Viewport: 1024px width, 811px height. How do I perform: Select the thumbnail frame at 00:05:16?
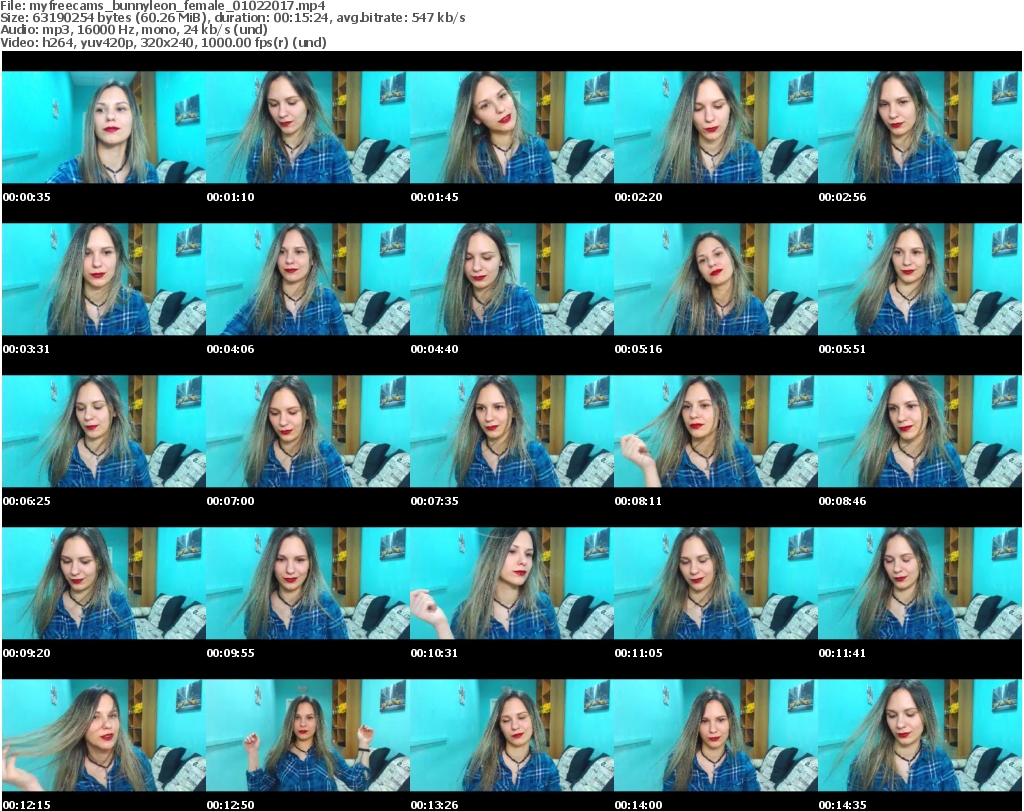point(716,279)
